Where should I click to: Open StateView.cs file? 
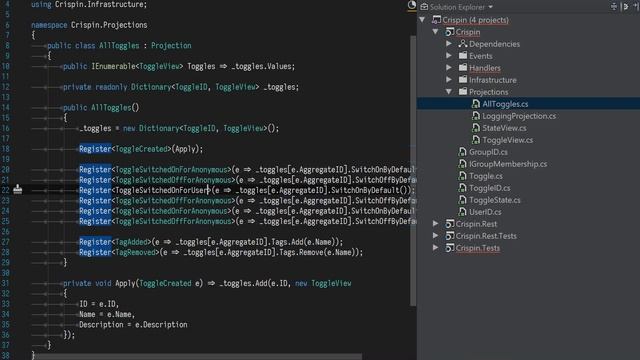pos(504,128)
